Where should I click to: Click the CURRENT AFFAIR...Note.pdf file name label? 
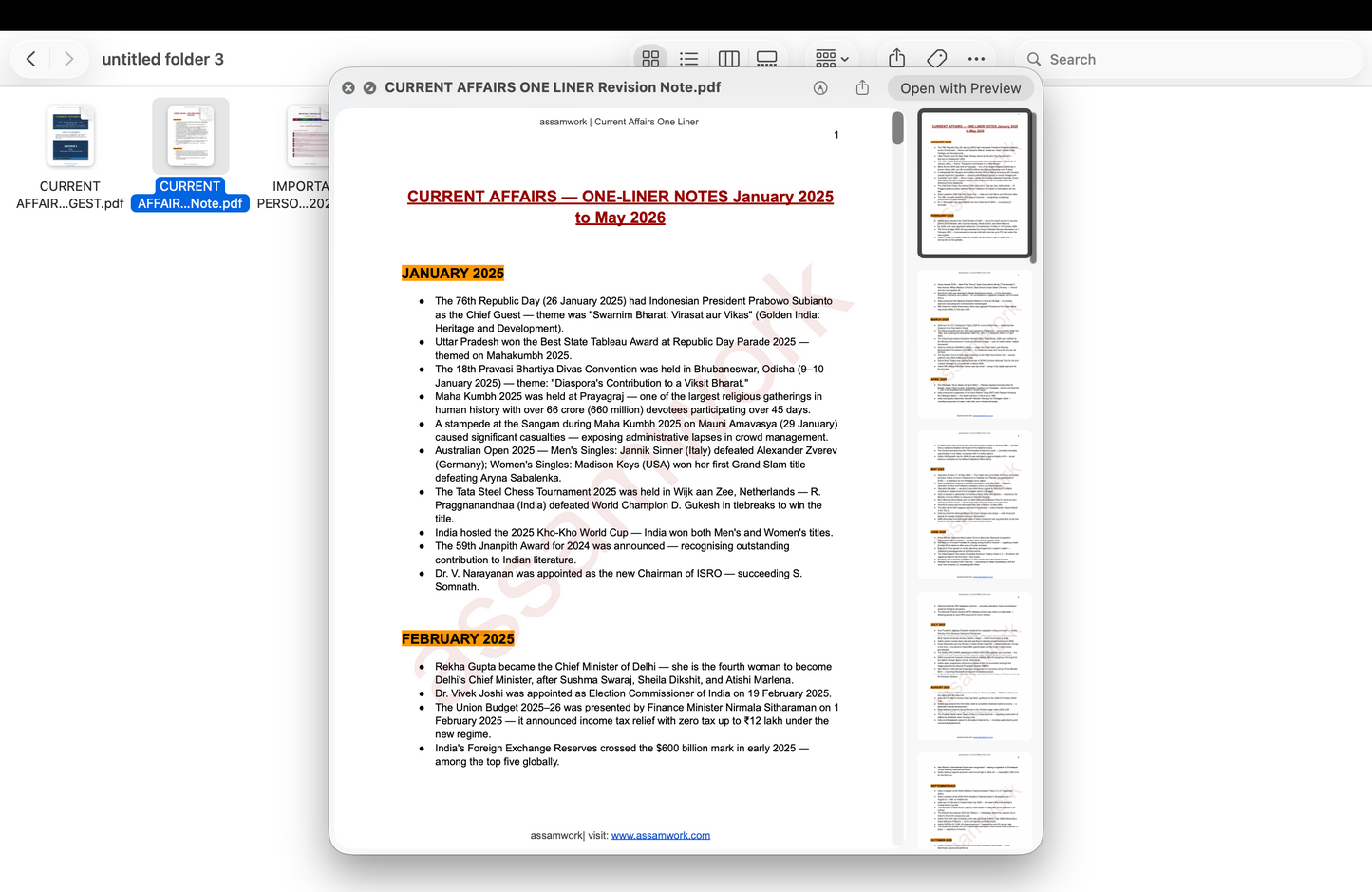pyautogui.click(x=190, y=195)
